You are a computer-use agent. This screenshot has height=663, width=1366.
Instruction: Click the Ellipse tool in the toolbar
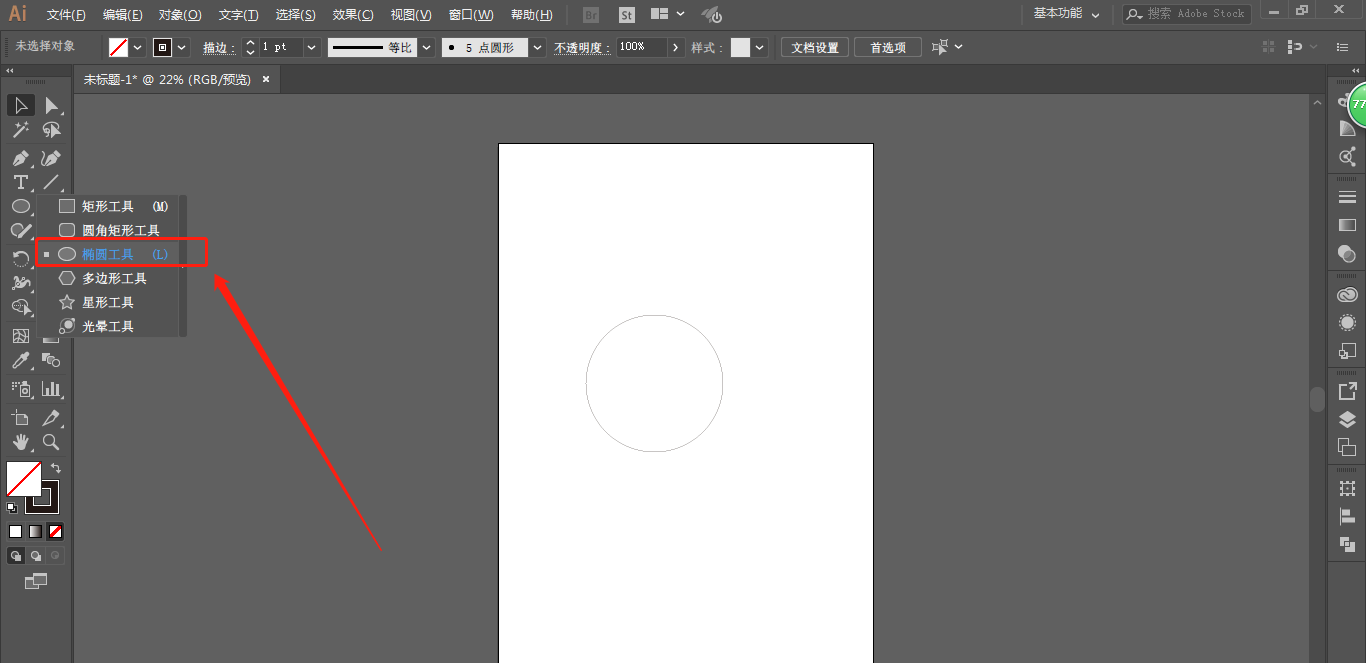tap(21, 206)
